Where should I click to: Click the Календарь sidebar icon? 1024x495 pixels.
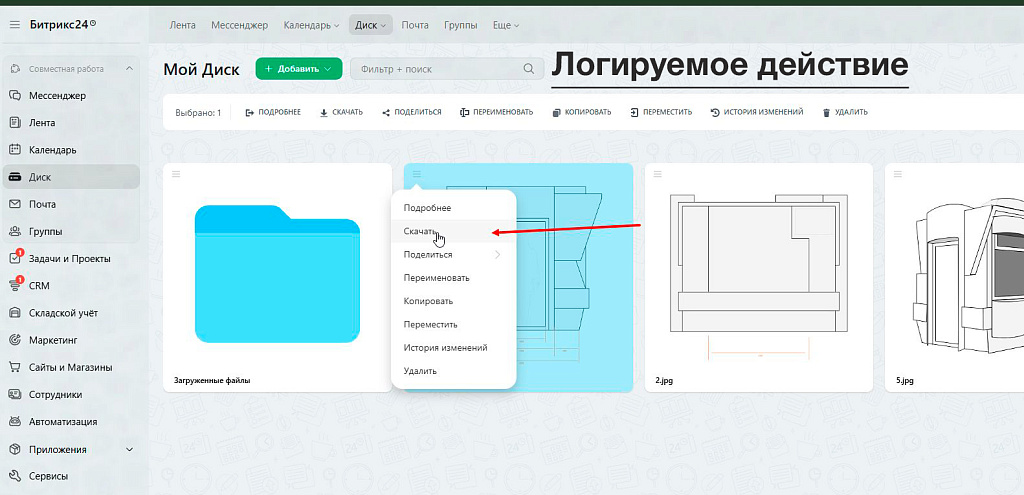15,150
